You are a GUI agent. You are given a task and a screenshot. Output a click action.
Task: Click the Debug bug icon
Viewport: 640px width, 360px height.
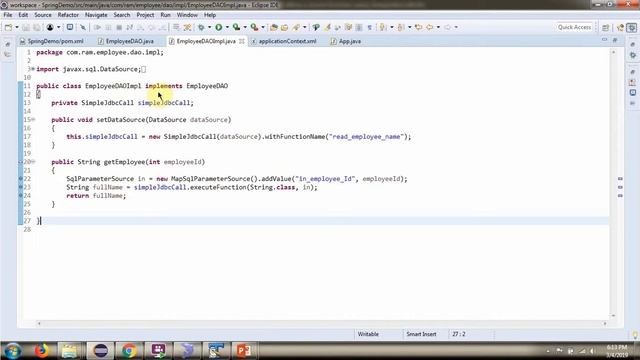(x=201, y=27)
